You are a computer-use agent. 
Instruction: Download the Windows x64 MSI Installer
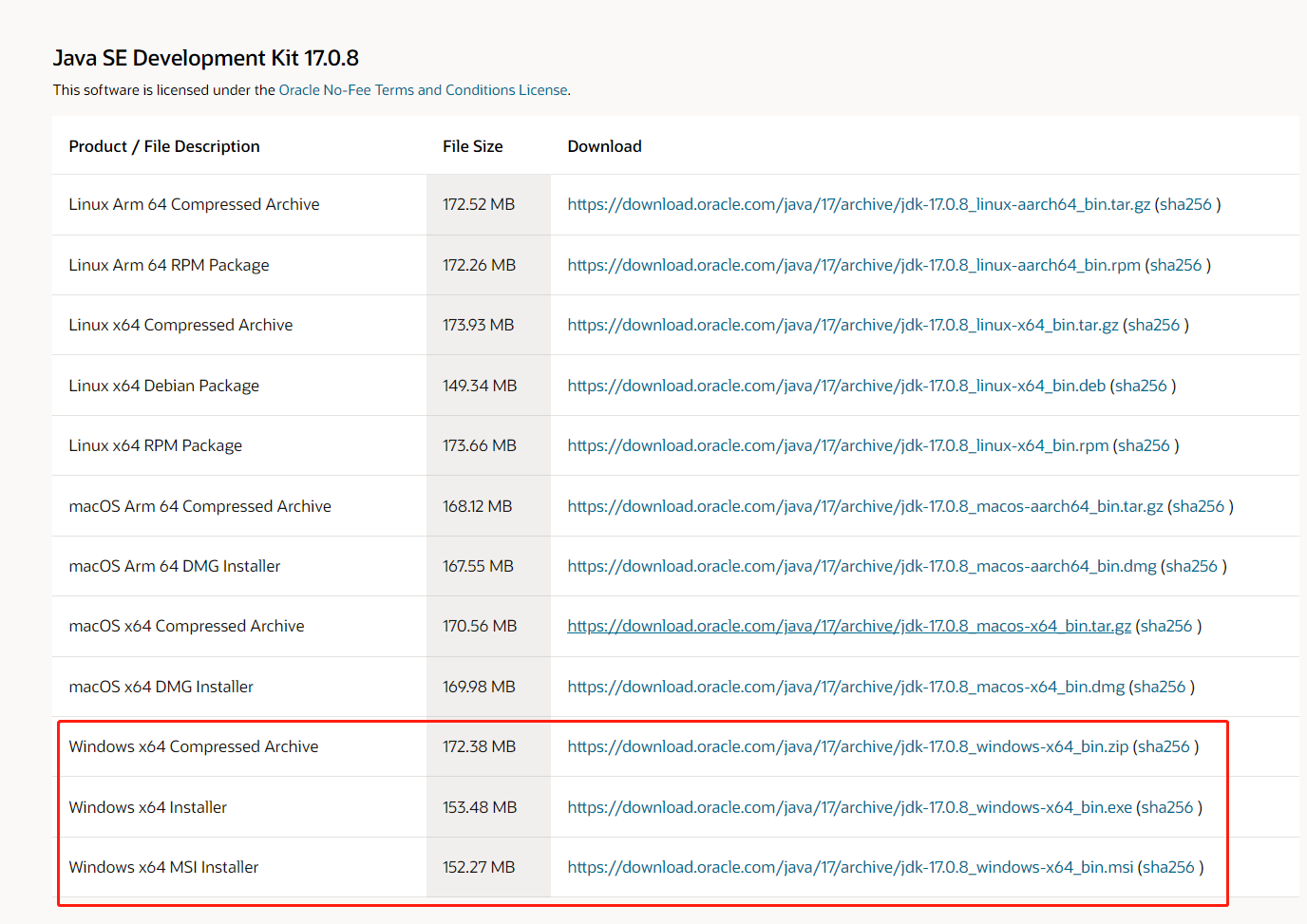click(849, 867)
